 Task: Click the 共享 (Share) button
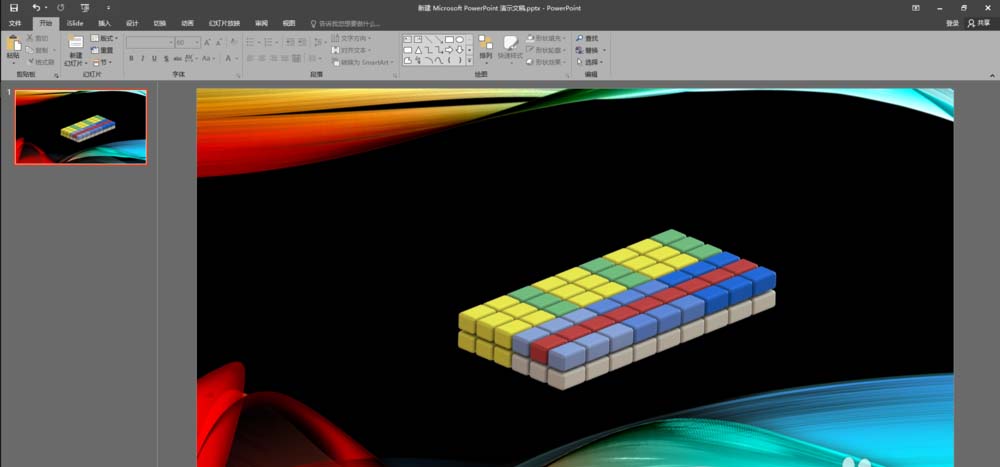coord(979,23)
